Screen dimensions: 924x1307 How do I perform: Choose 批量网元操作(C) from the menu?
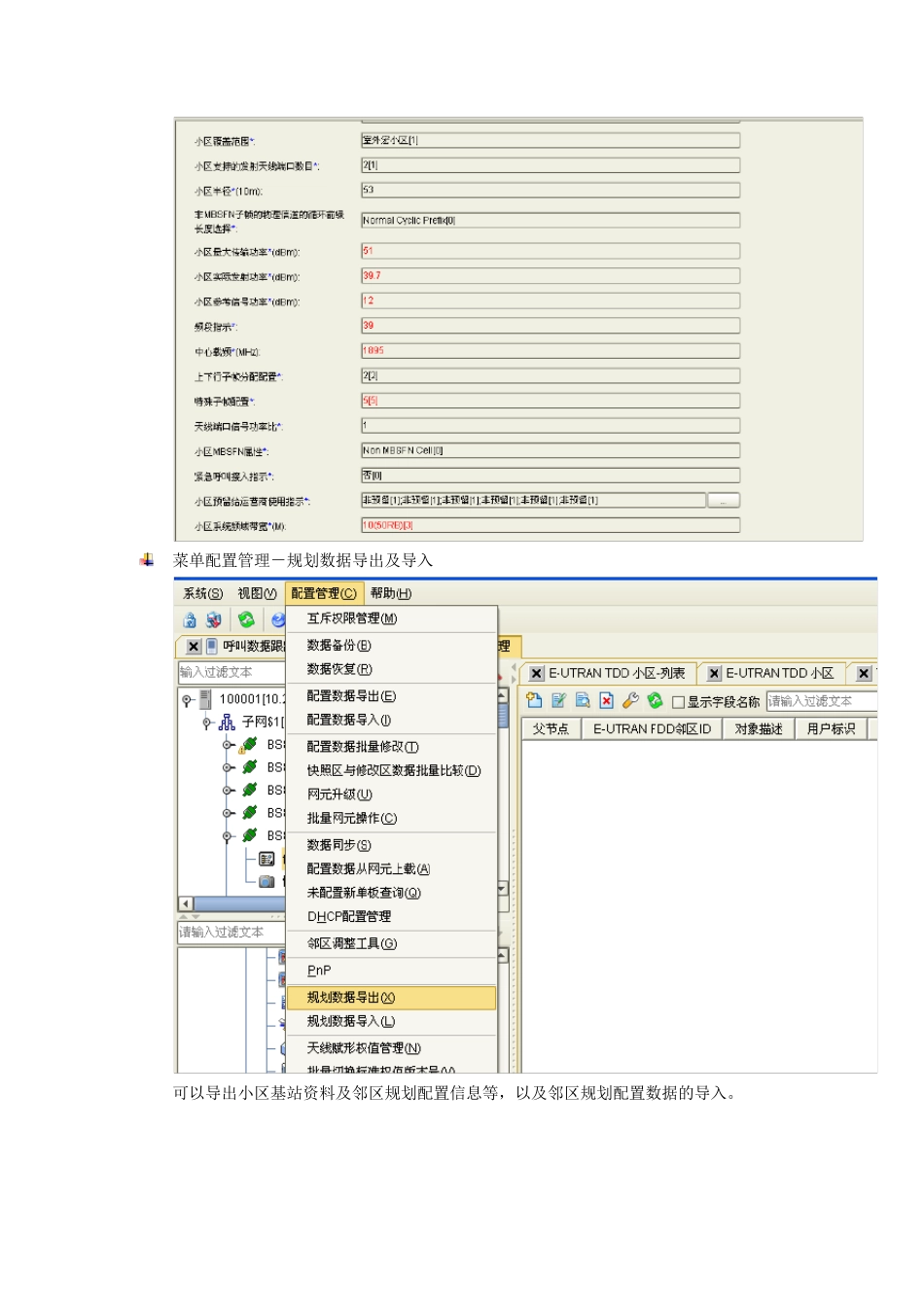[391, 818]
